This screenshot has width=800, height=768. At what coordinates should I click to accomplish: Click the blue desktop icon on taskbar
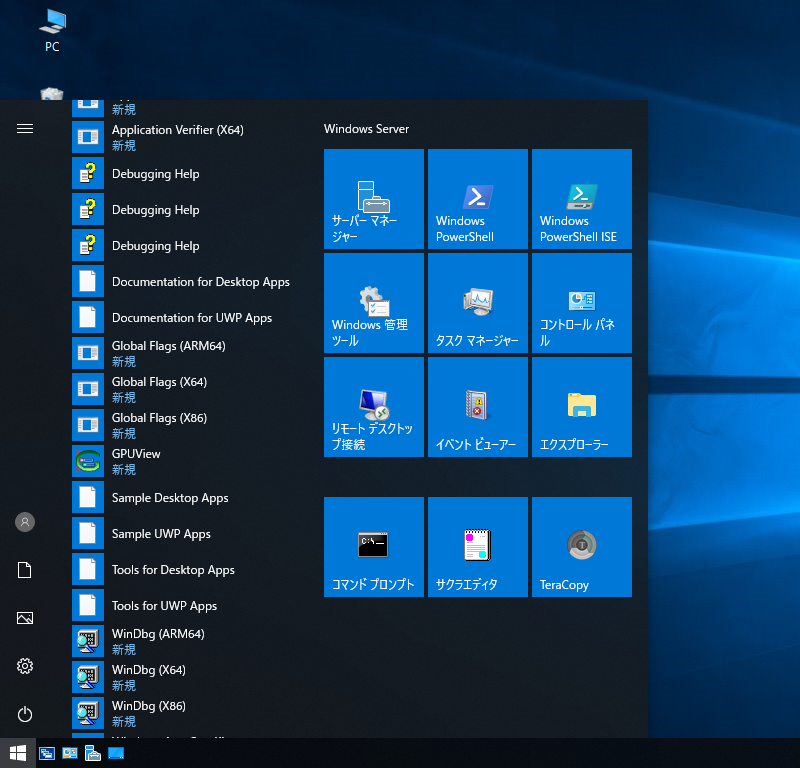pos(116,753)
